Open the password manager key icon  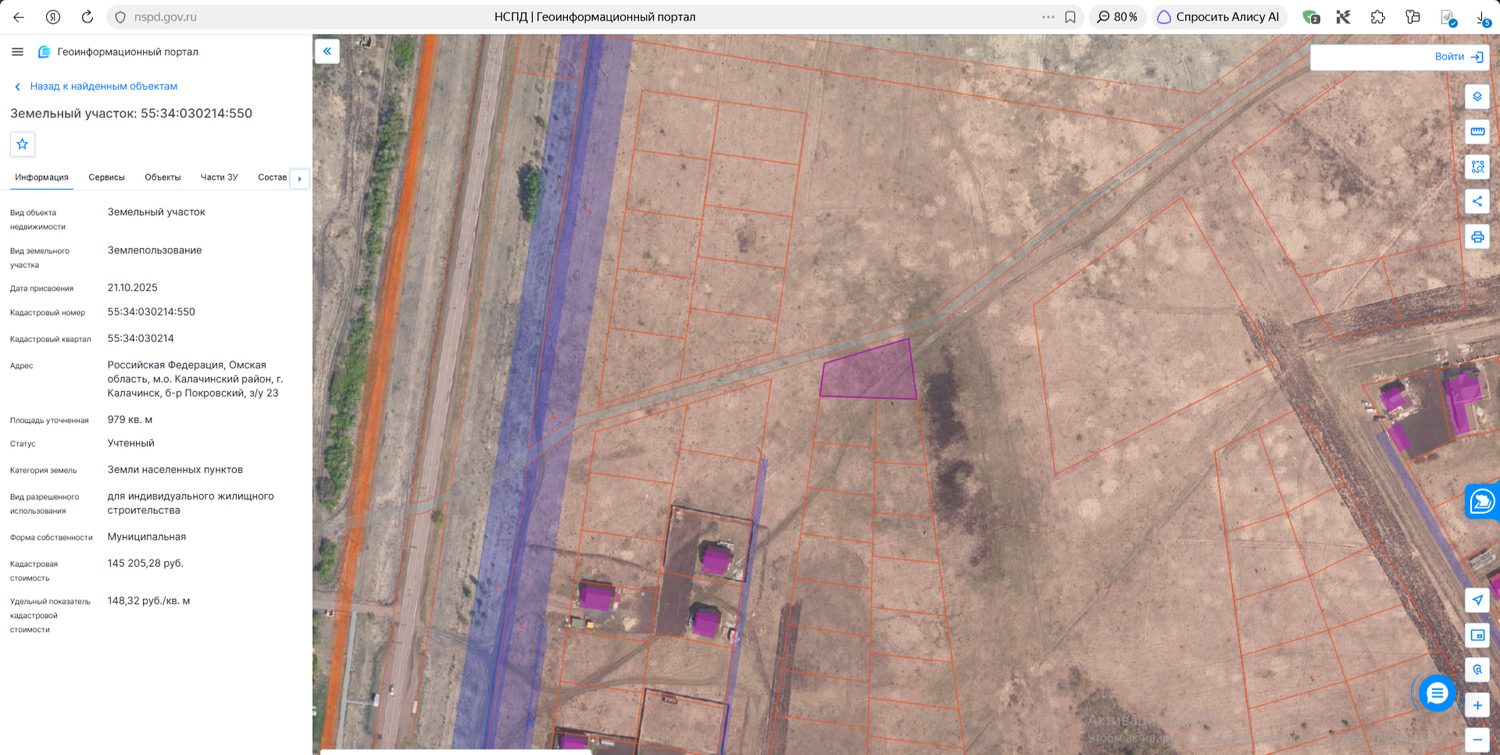pos(1412,17)
